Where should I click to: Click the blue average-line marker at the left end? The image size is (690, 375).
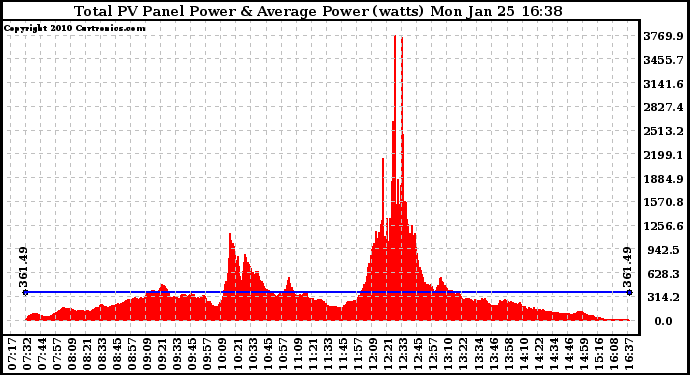(x=26, y=292)
